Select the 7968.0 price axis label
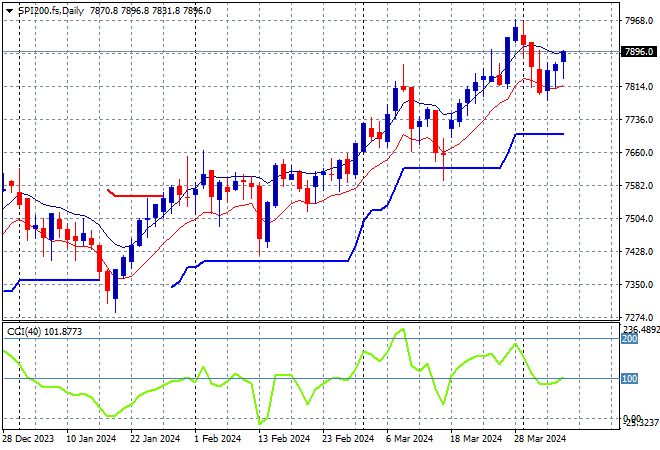660x450 pixels. (639, 21)
